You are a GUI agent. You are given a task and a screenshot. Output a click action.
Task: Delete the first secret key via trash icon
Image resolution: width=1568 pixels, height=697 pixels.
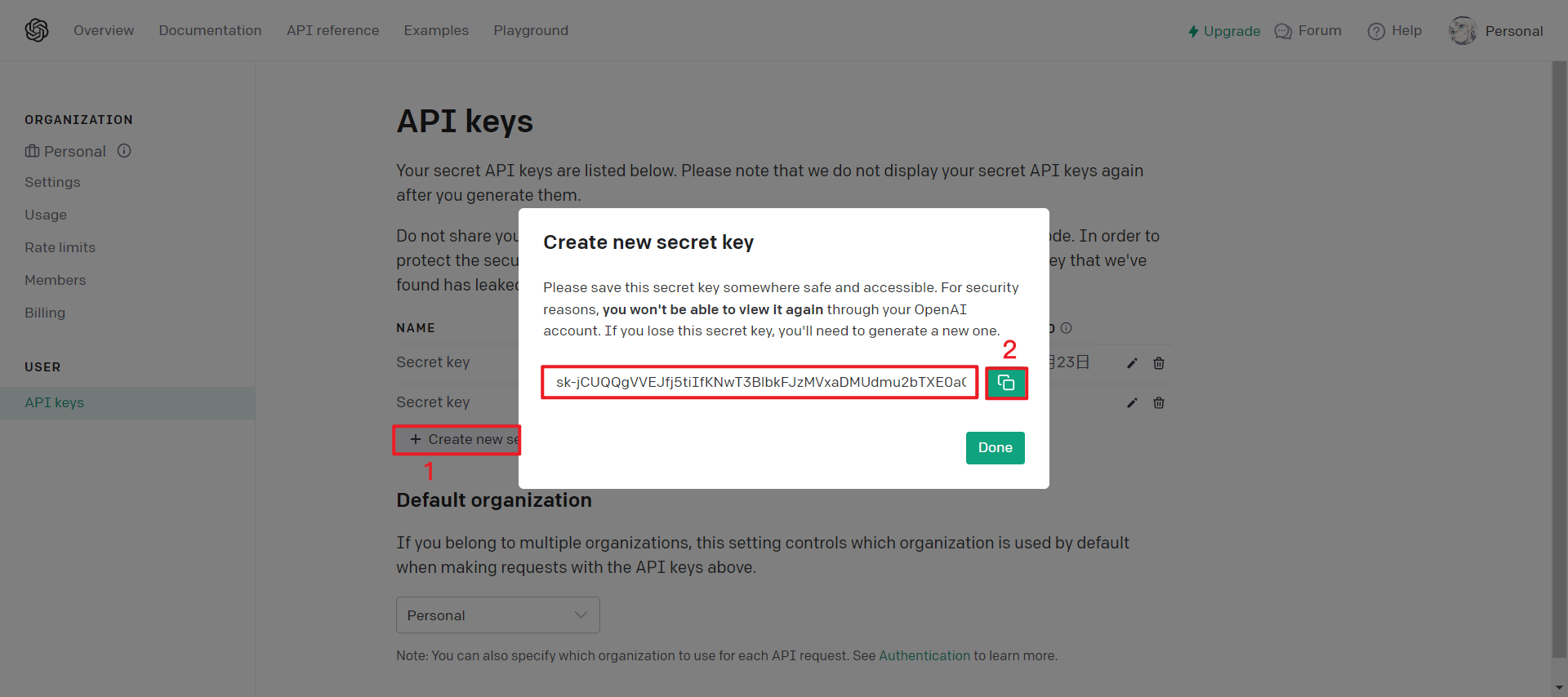pyautogui.click(x=1159, y=363)
